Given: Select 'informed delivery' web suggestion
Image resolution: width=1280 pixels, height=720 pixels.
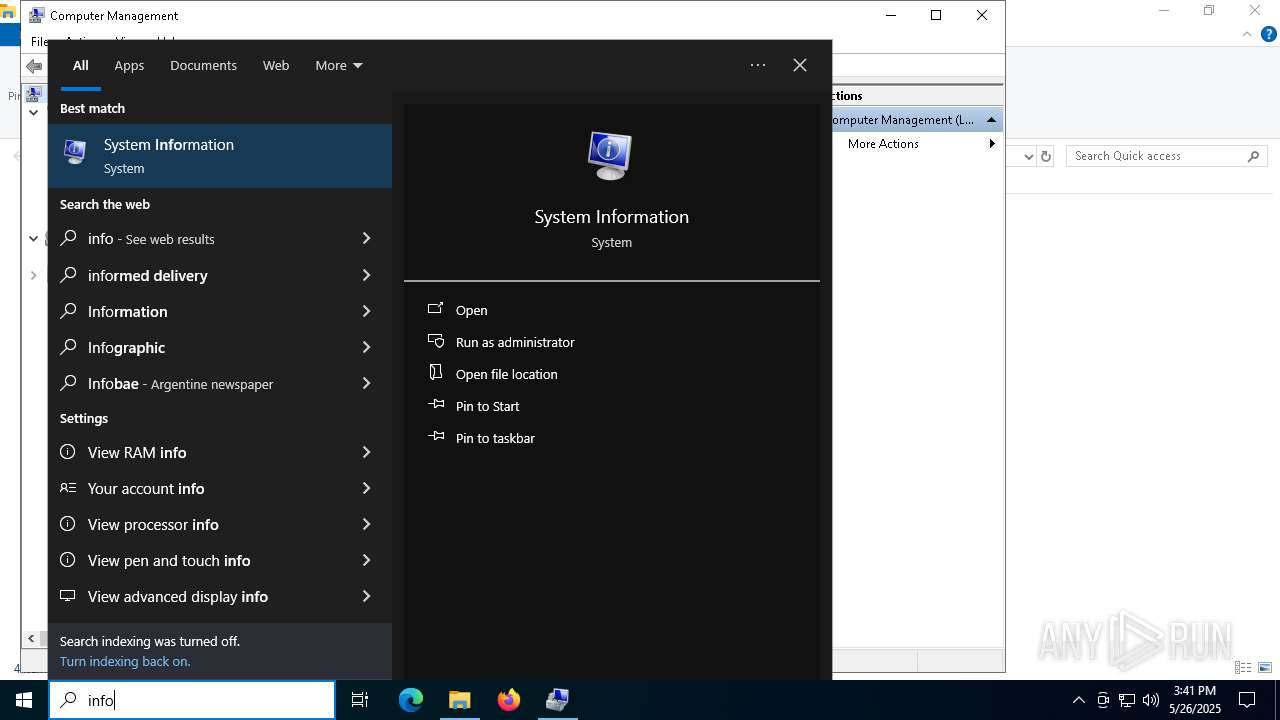Looking at the screenshot, I should pos(148,275).
